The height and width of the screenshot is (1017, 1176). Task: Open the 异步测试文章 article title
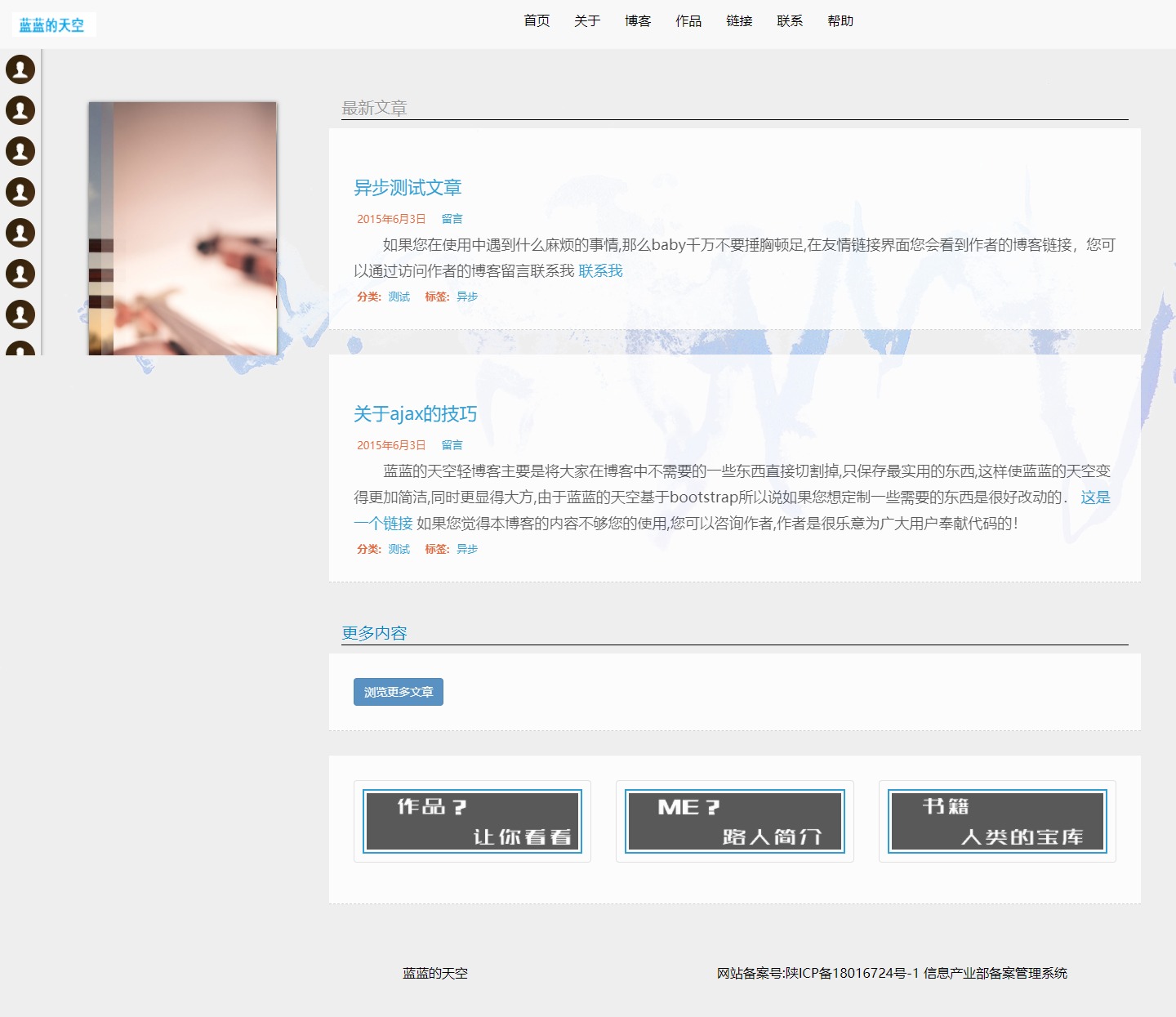coord(408,188)
